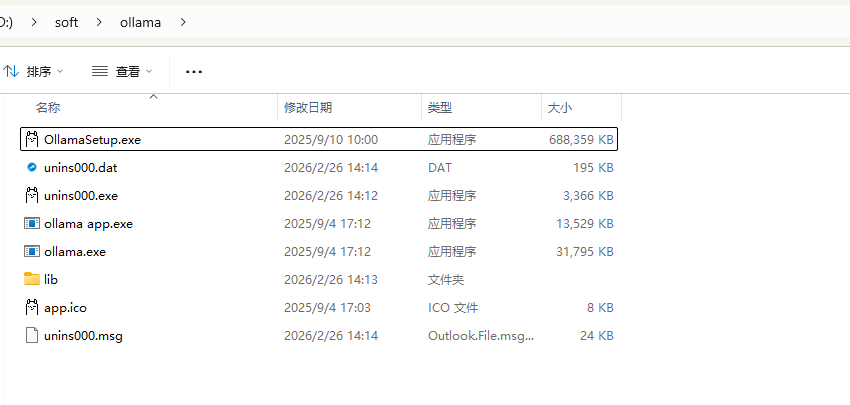Sort by 大小 column header
The image size is (850, 405).
pyautogui.click(x=560, y=107)
